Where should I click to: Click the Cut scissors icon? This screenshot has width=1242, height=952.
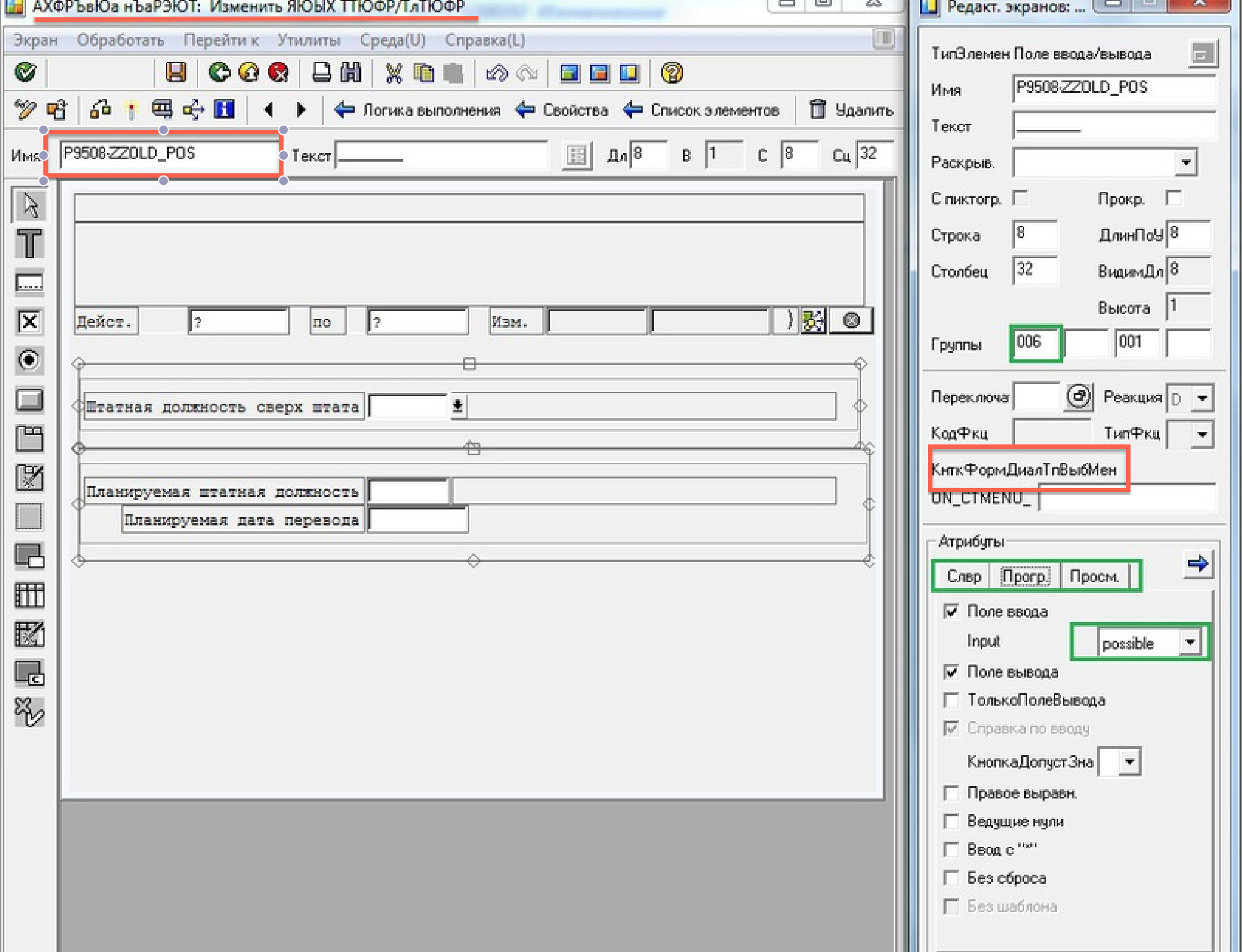point(393,72)
